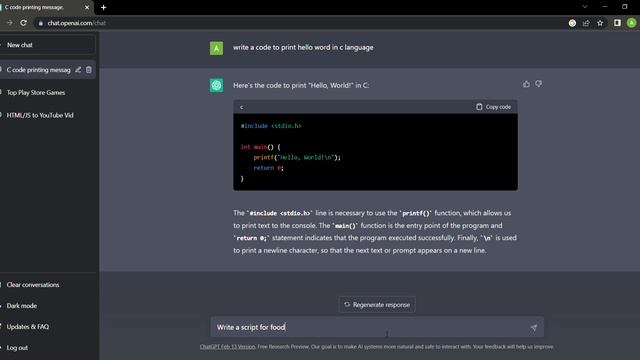Image resolution: width=640 pixels, height=360 pixels.
Task: View site info lock icon
Action: (x=40, y=23)
